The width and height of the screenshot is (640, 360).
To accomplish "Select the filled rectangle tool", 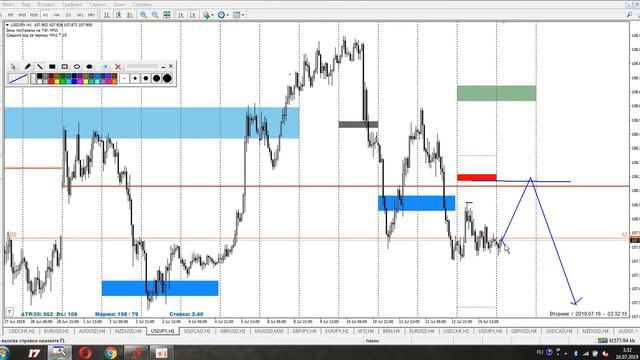I will click(x=52, y=67).
